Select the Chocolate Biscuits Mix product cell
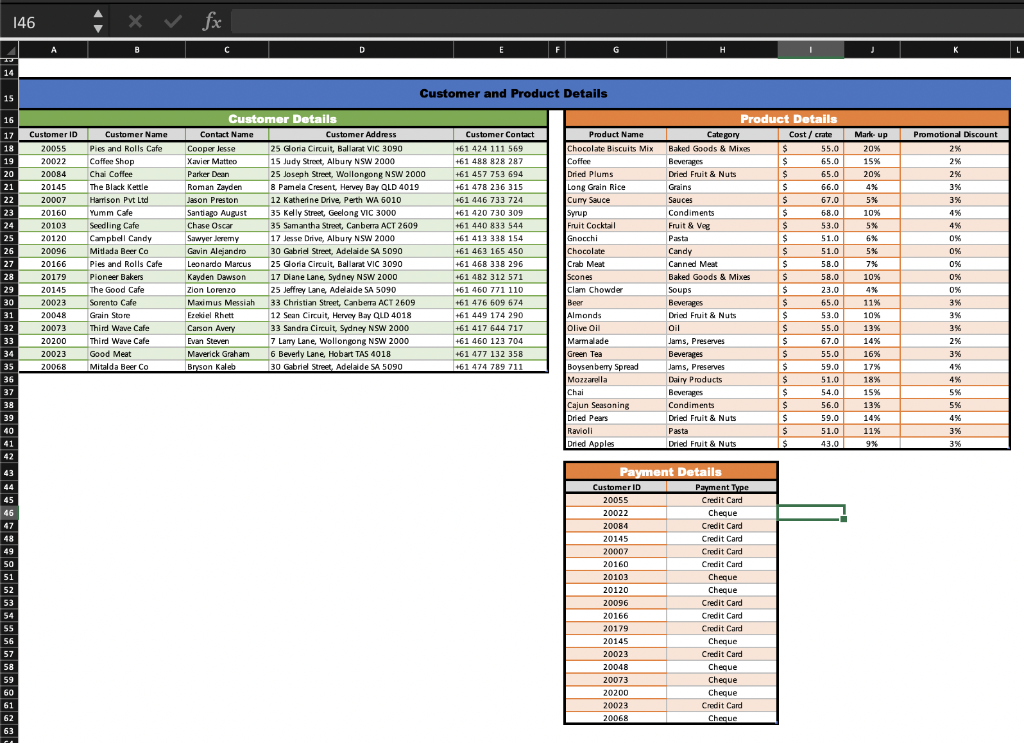1024x743 pixels. coord(614,146)
